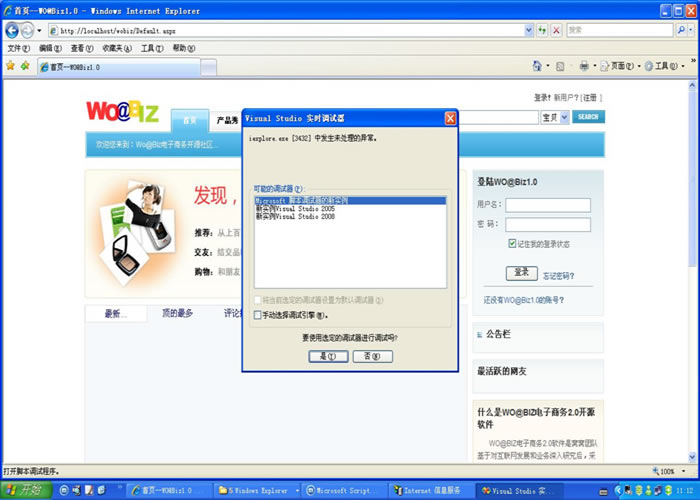Select 新实例Visual Studio 2005 debugger entry
The image size is (700, 500).
tap(295, 208)
